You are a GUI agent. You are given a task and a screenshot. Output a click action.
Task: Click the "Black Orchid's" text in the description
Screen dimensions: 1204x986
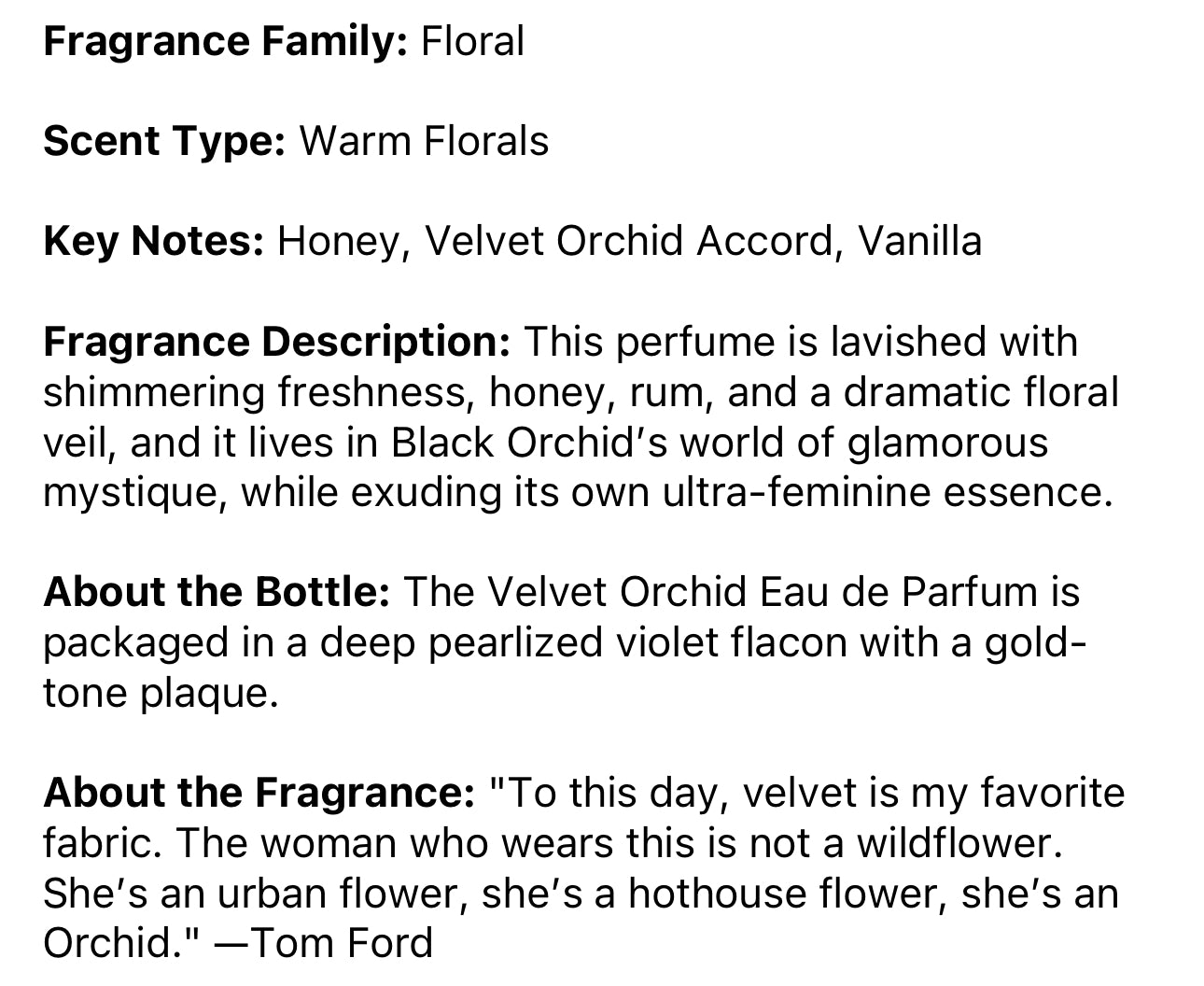tap(529, 443)
